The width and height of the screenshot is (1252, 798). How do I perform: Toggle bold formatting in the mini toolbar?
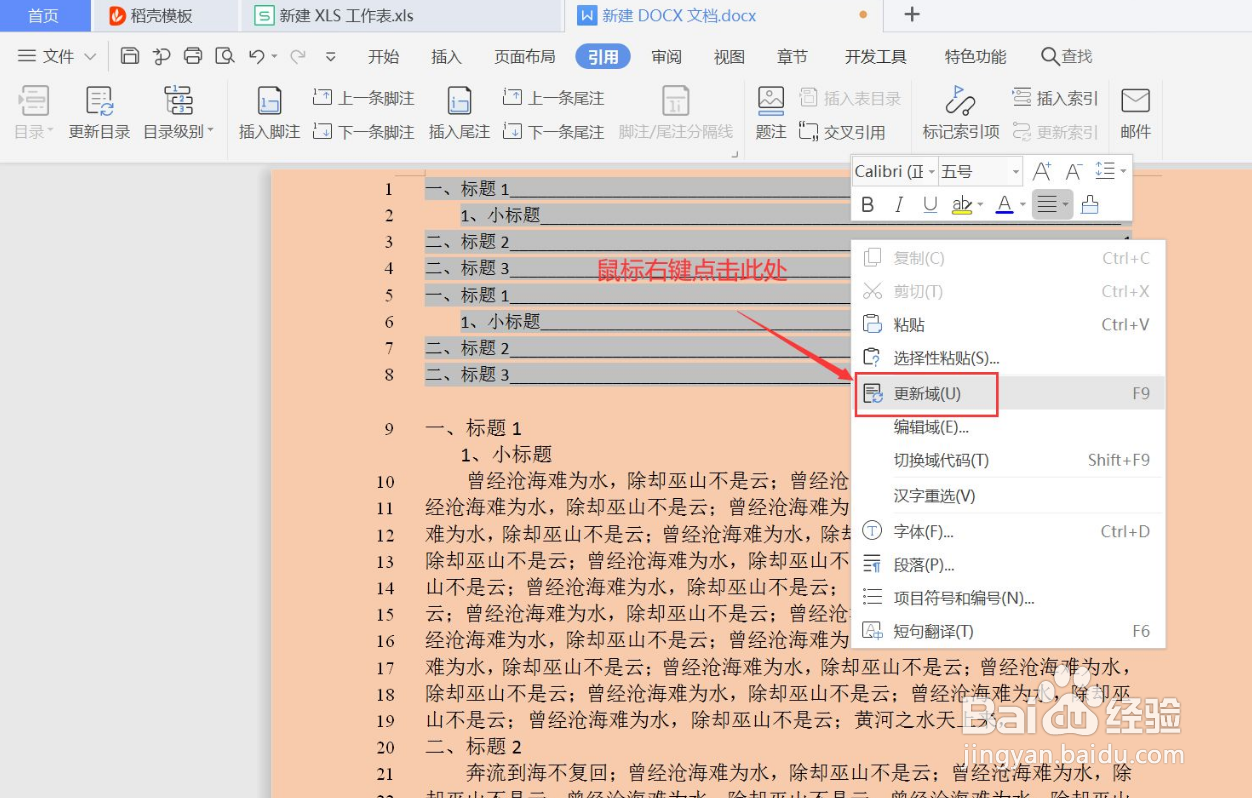[x=867, y=204]
